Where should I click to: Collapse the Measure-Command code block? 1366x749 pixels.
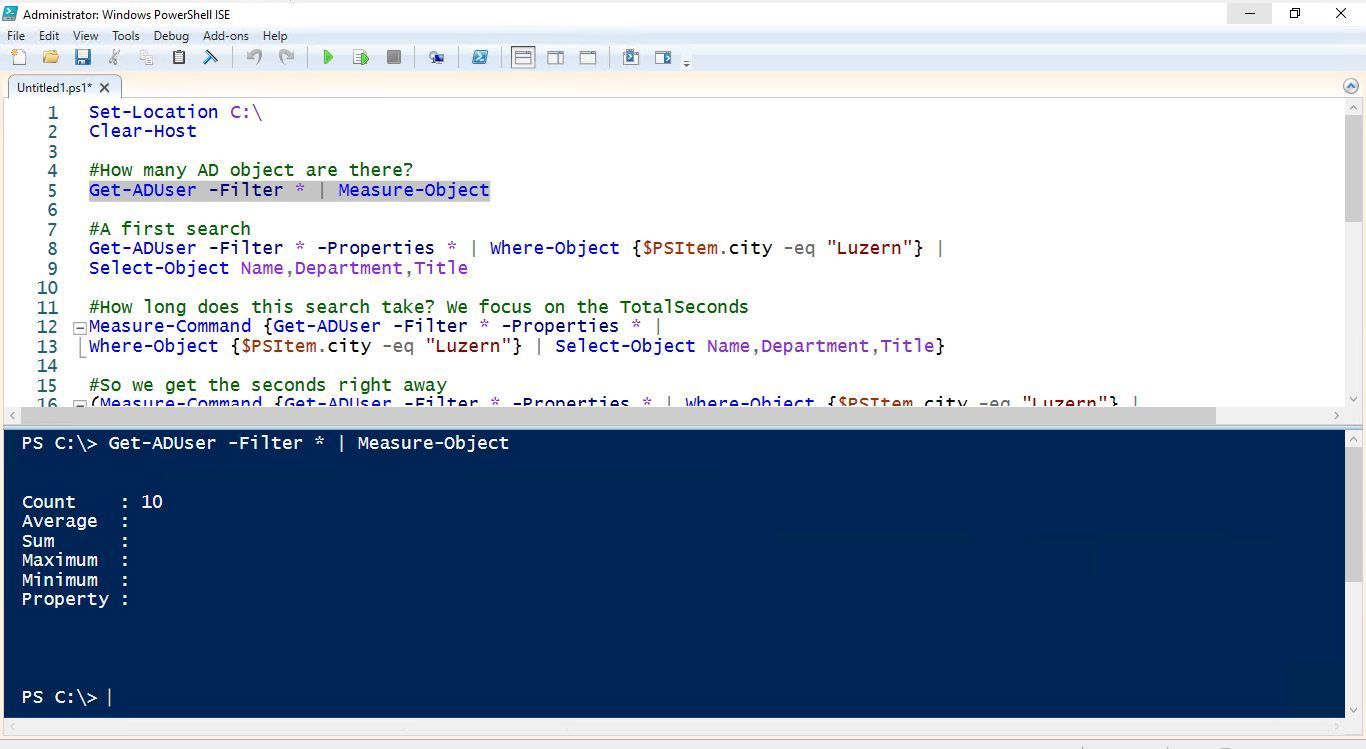click(79, 326)
